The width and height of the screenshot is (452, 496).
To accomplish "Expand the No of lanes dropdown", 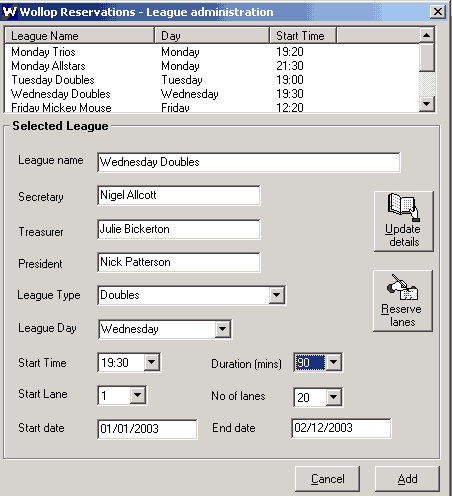I will pos(334,397).
